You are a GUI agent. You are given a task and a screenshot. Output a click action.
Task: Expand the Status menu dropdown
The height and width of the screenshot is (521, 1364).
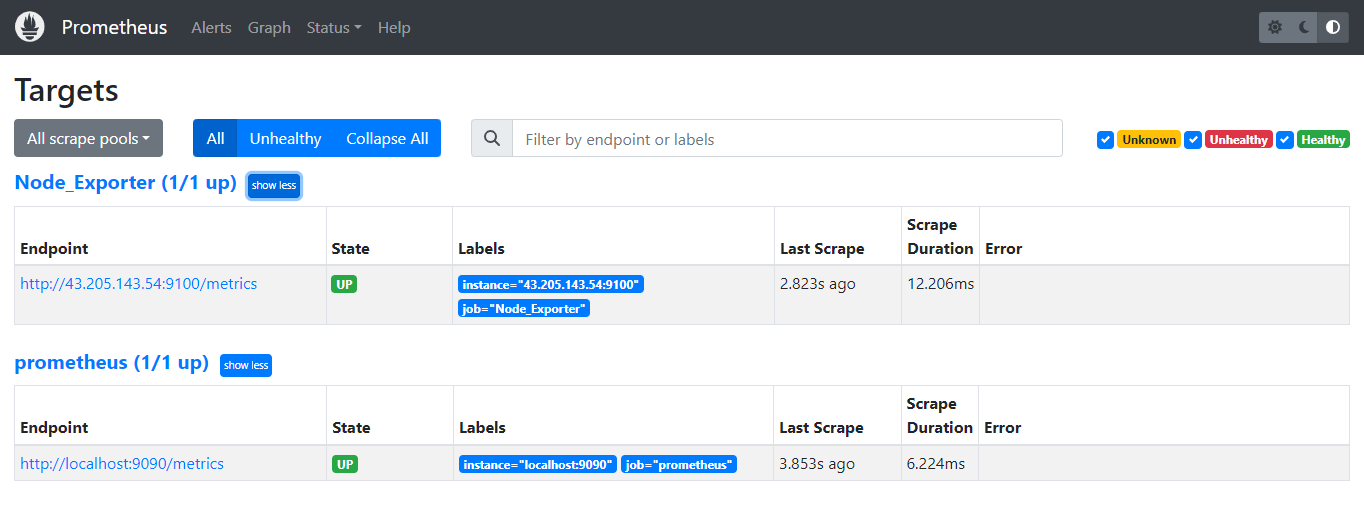coord(334,27)
